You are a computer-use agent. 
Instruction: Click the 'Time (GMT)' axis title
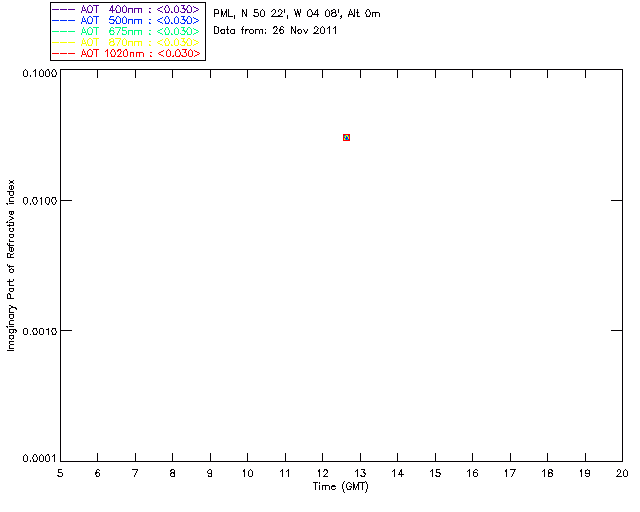(340, 487)
